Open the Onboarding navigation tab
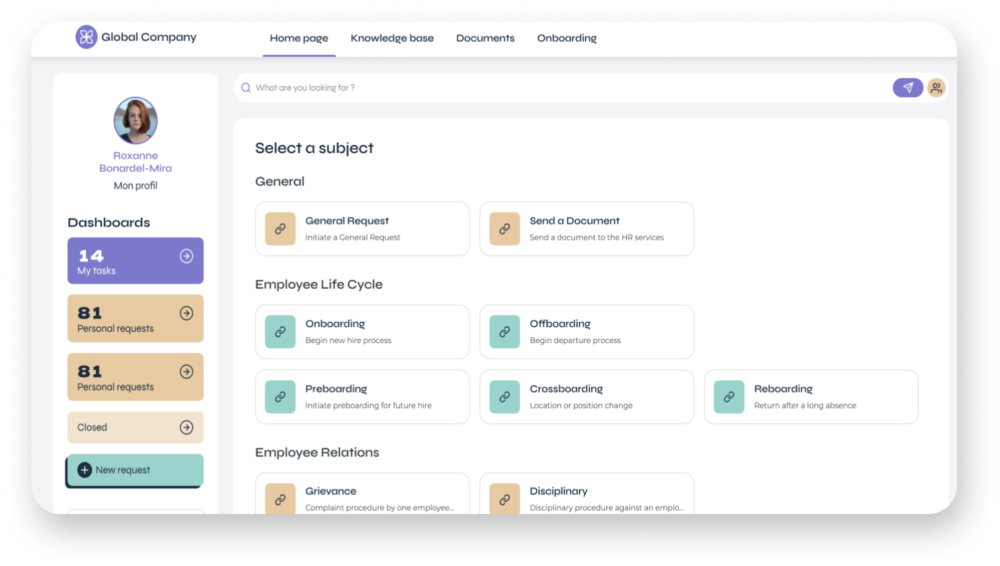The height and width of the screenshot is (566, 1000). (567, 38)
